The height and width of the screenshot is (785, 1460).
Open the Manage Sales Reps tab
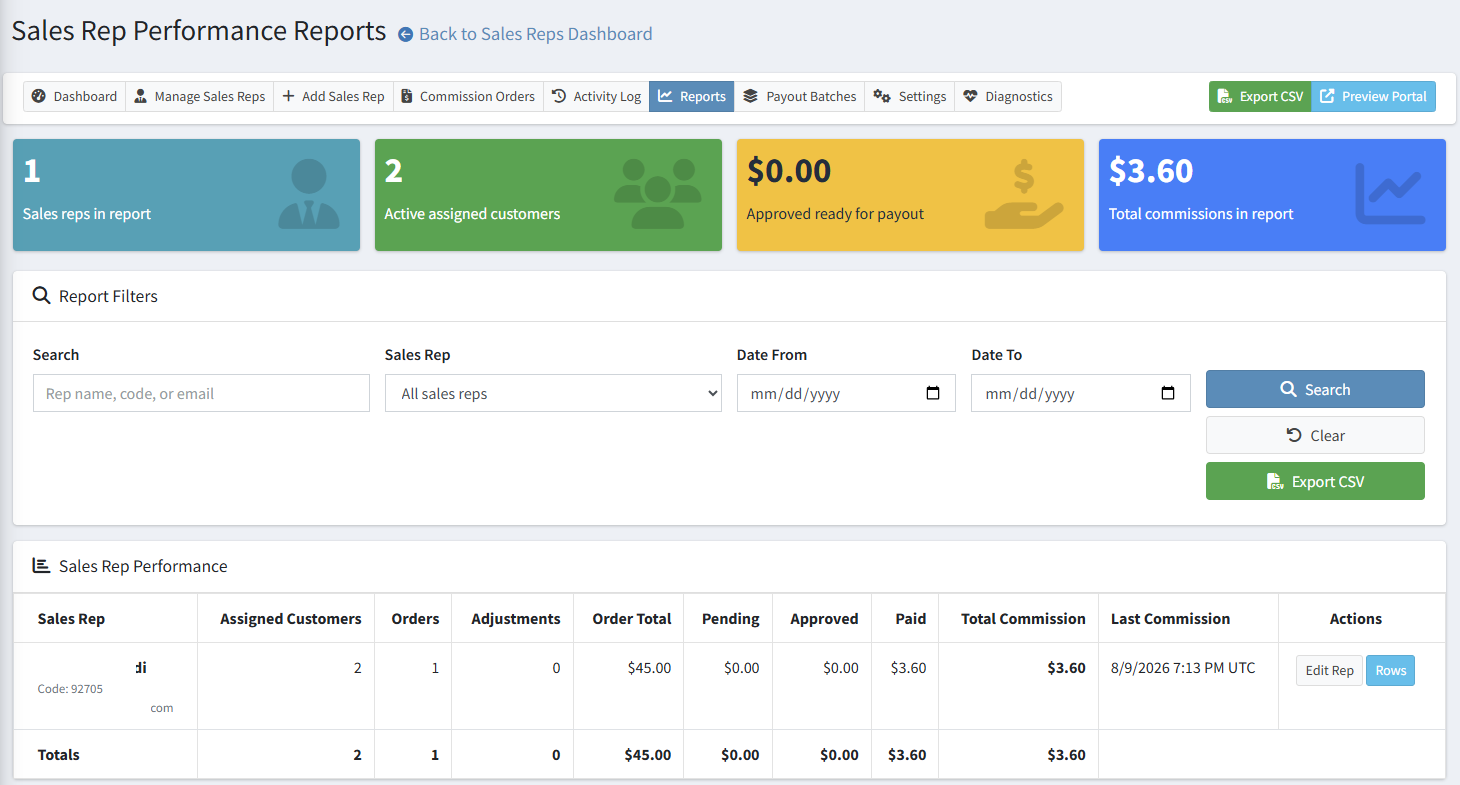(199, 96)
